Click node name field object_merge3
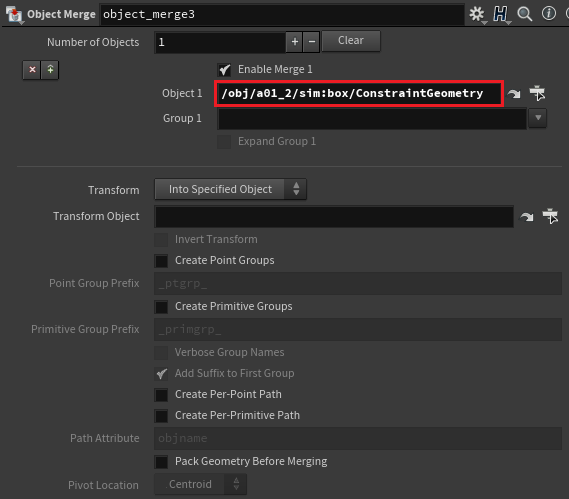 coord(282,15)
